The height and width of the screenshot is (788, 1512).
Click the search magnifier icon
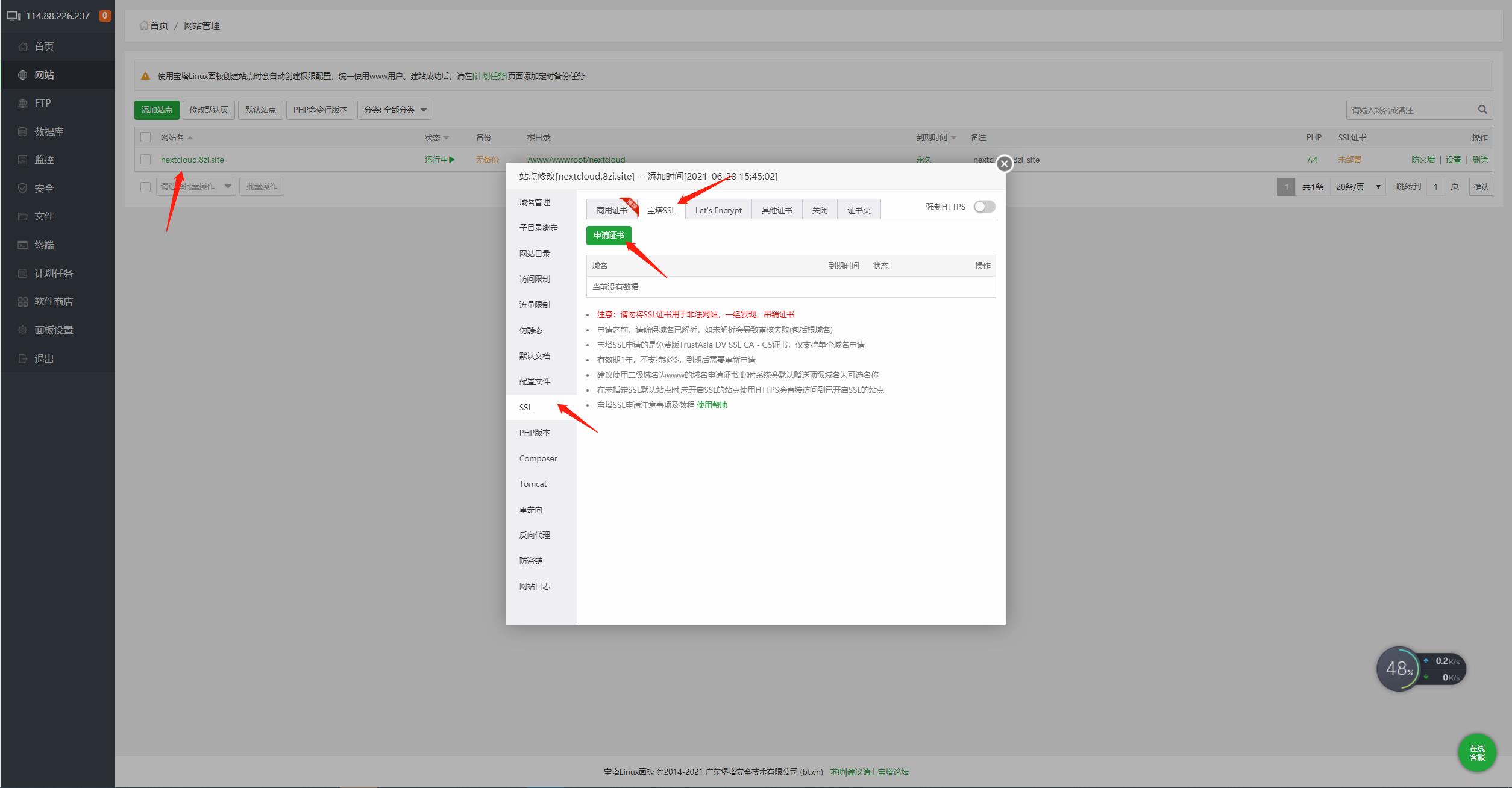click(1482, 110)
